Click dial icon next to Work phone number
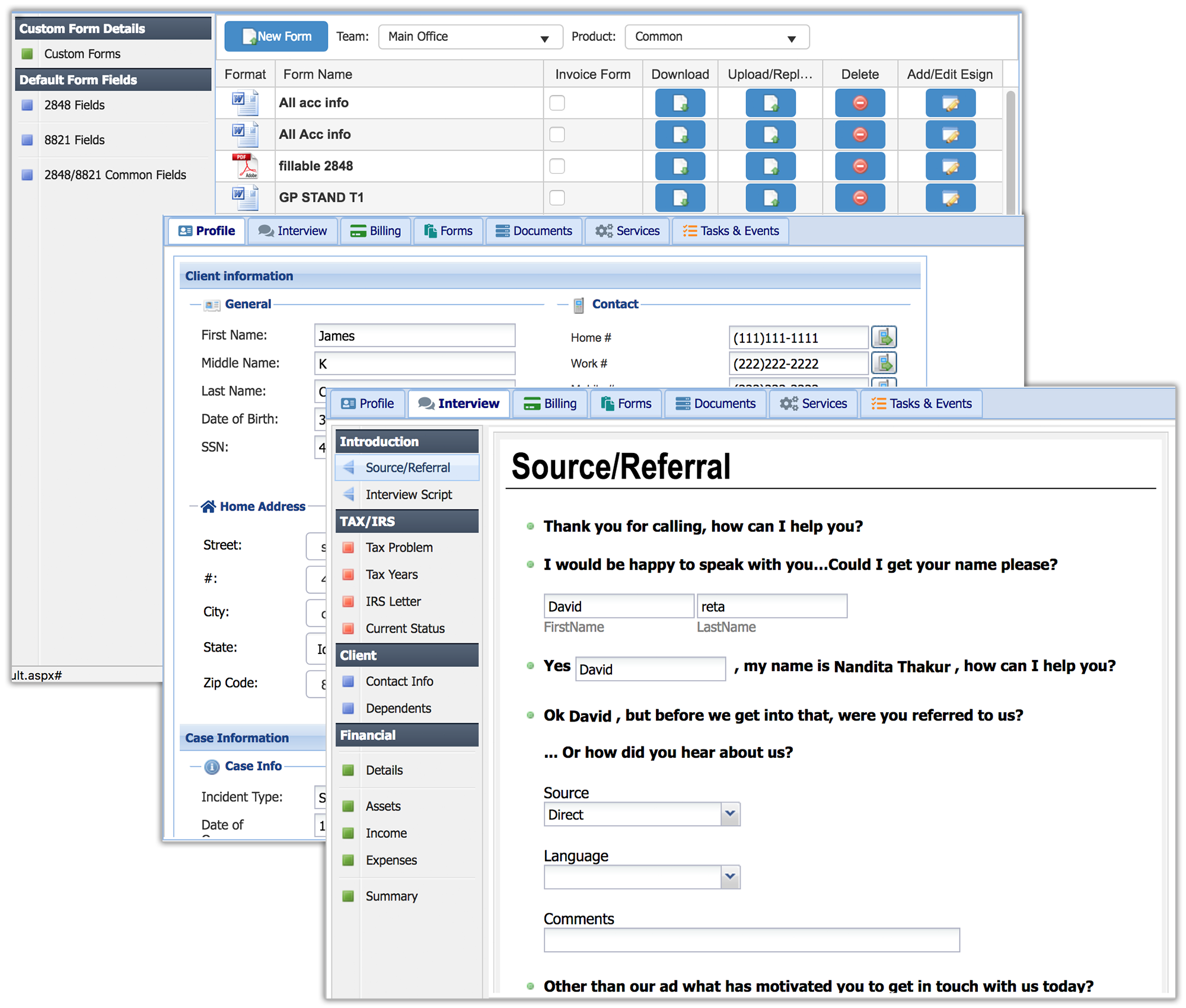The image size is (1186, 1008). [x=884, y=363]
